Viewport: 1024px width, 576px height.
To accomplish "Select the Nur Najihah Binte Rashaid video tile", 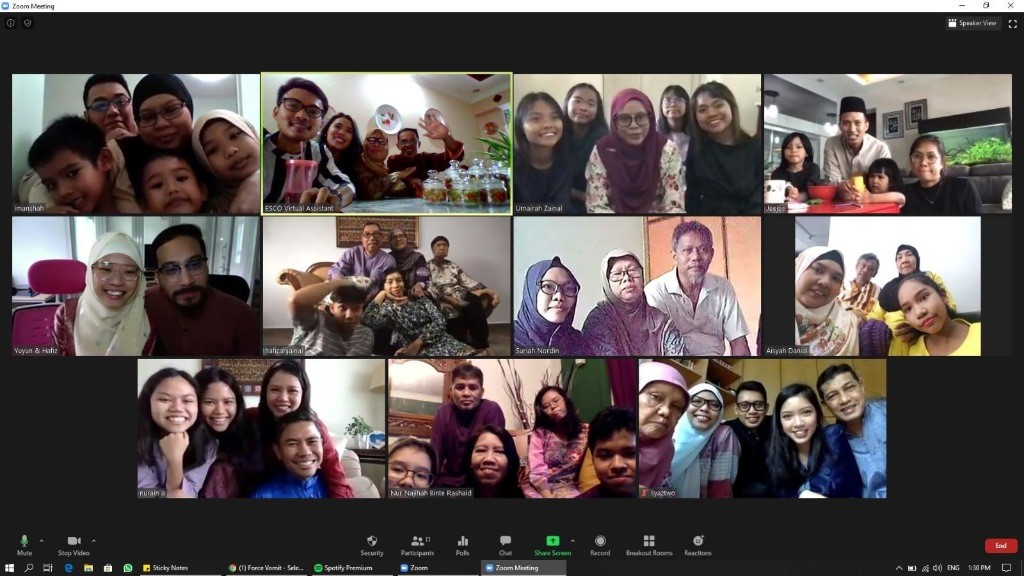I will click(512, 428).
